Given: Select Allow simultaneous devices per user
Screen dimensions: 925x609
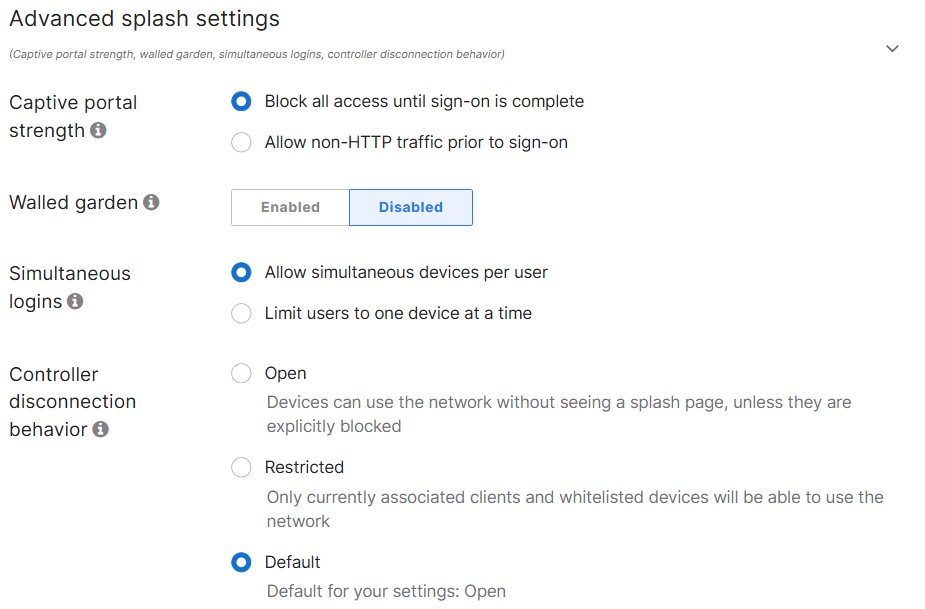Looking at the screenshot, I should pyautogui.click(x=241, y=272).
